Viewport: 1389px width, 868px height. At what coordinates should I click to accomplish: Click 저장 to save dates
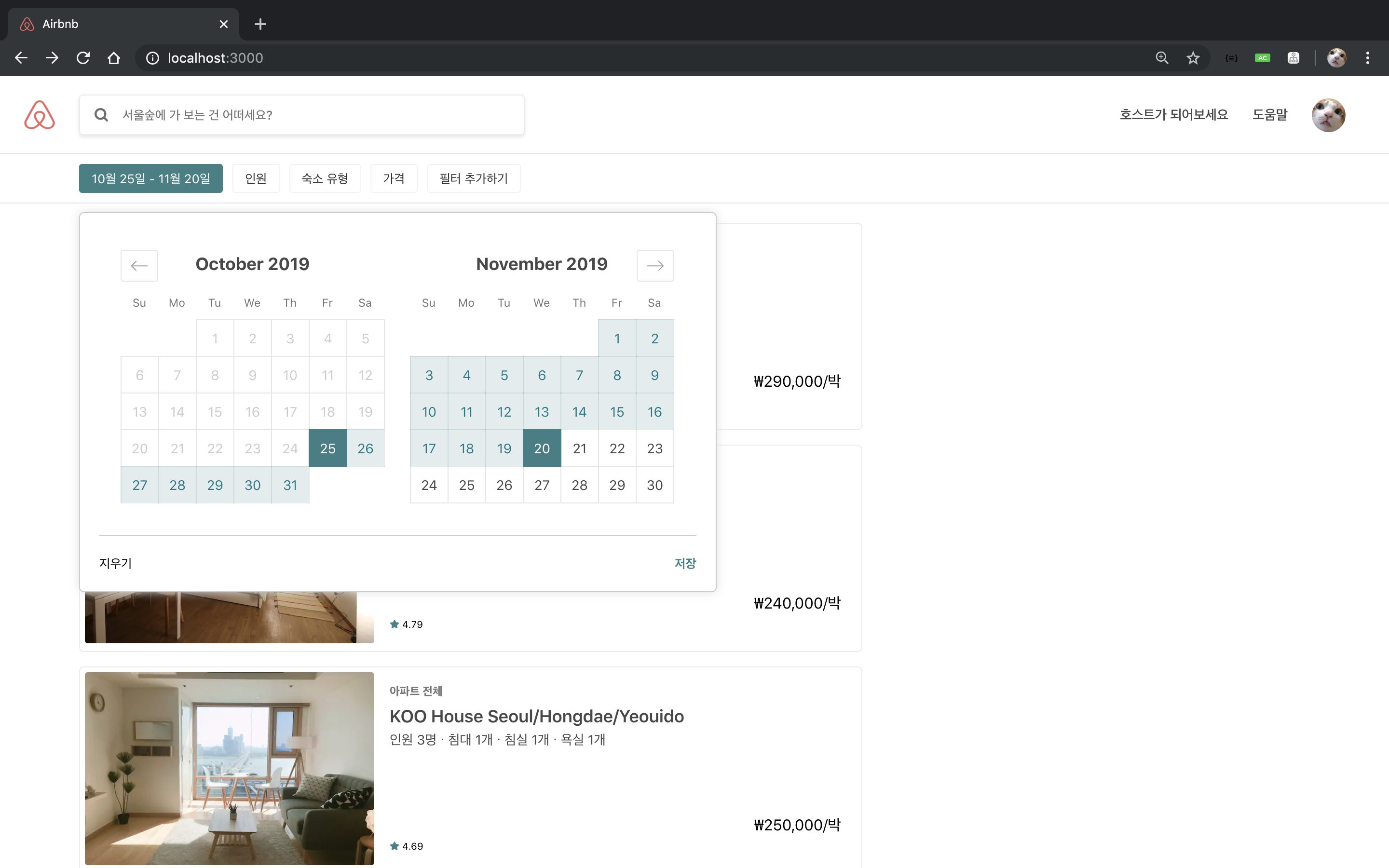[684, 563]
